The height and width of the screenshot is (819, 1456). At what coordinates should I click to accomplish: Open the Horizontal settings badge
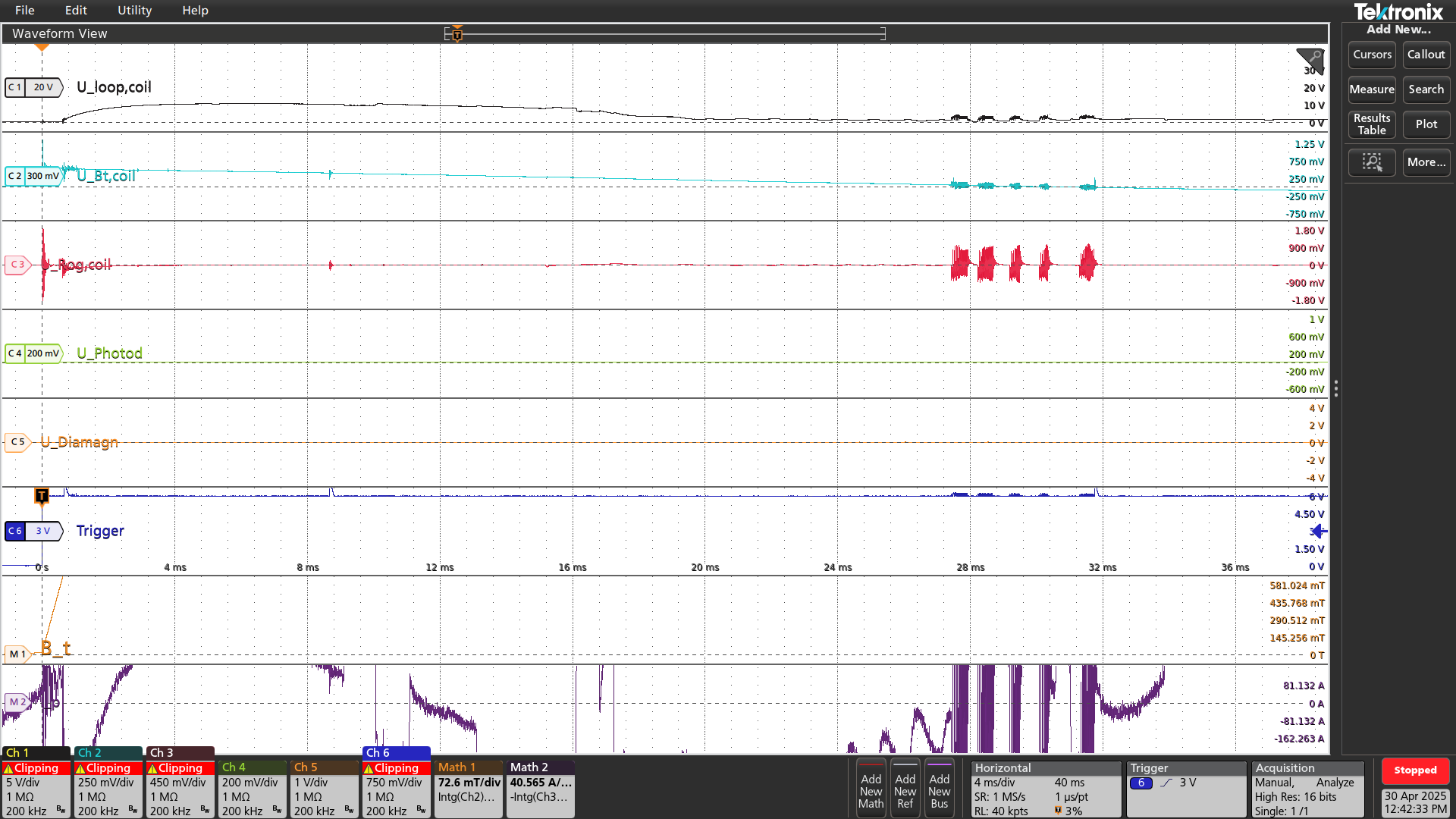click(1045, 789)
